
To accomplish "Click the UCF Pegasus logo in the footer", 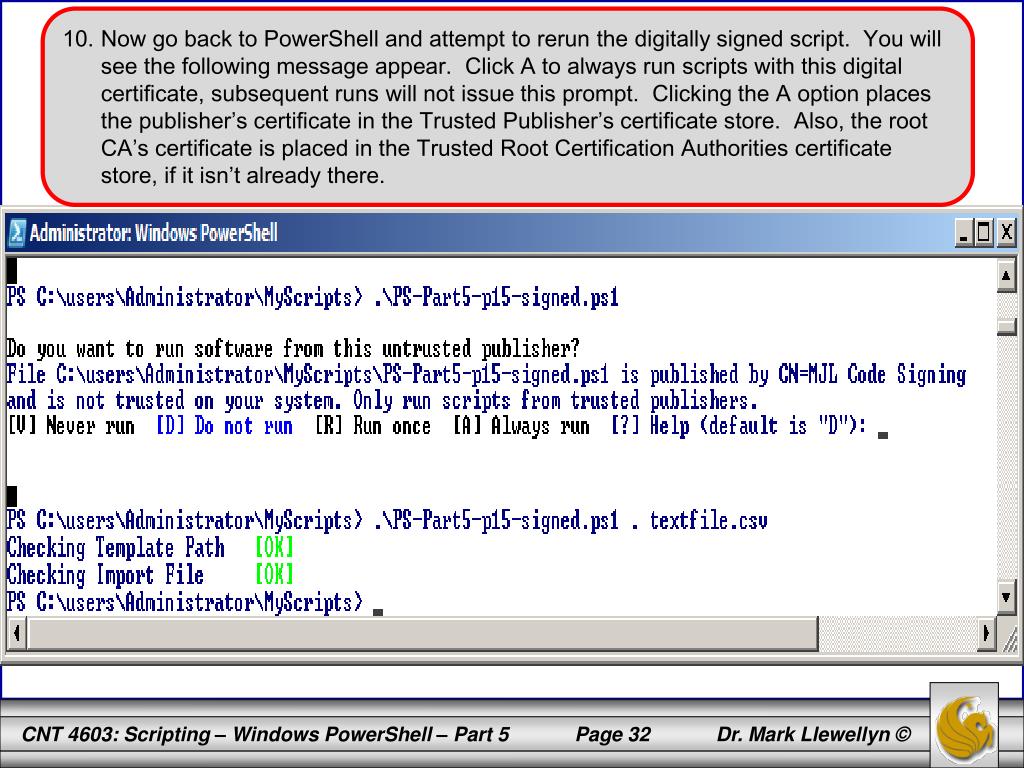I will (x=965, y=726).
